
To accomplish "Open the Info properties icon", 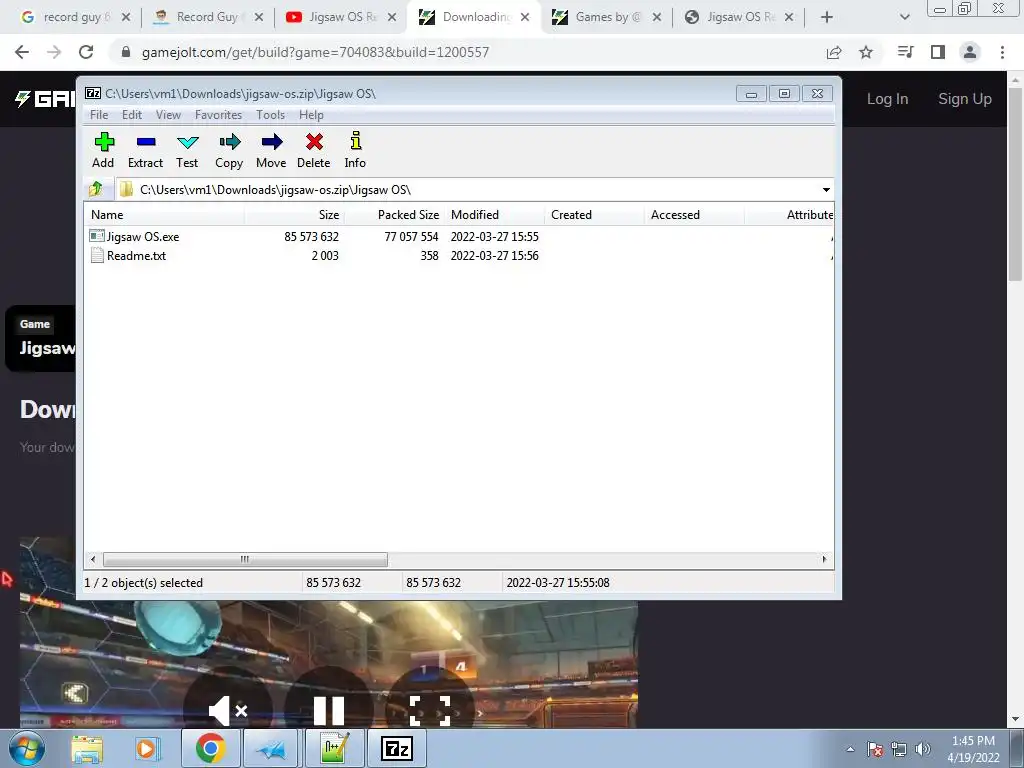I will click(x=355, y=151).
